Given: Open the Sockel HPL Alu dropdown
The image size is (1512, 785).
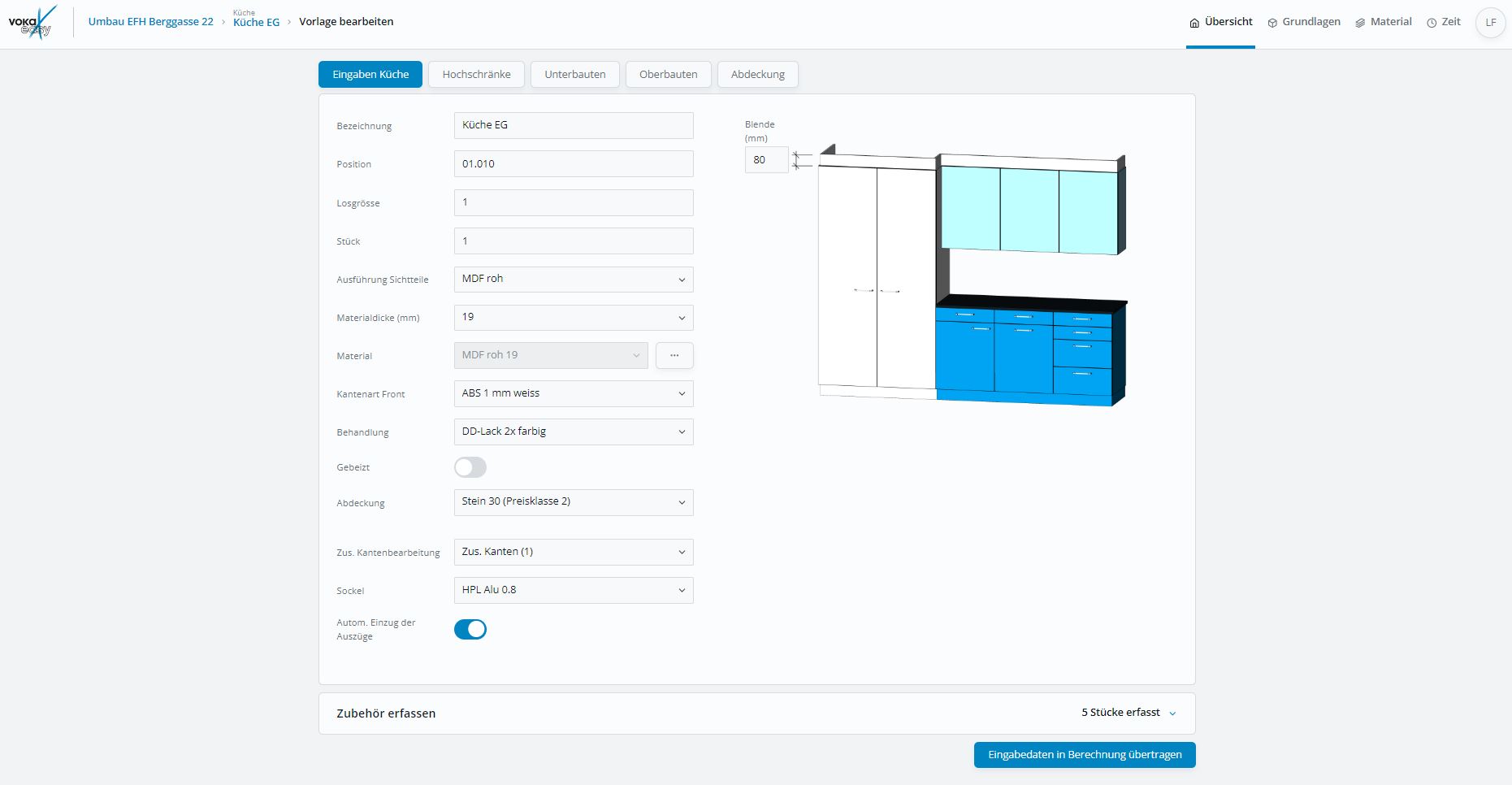Looking at the screenshot, I should [x=573, y=590].
